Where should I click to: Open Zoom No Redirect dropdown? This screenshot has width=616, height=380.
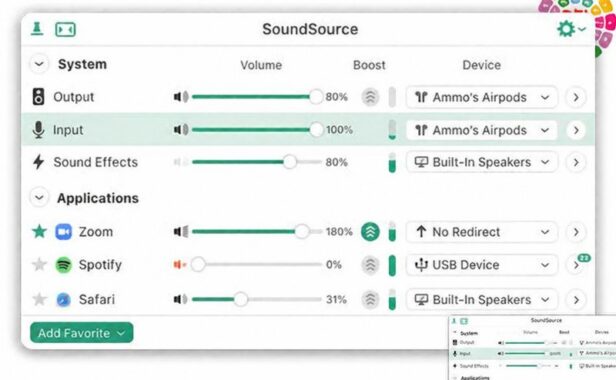482,232
